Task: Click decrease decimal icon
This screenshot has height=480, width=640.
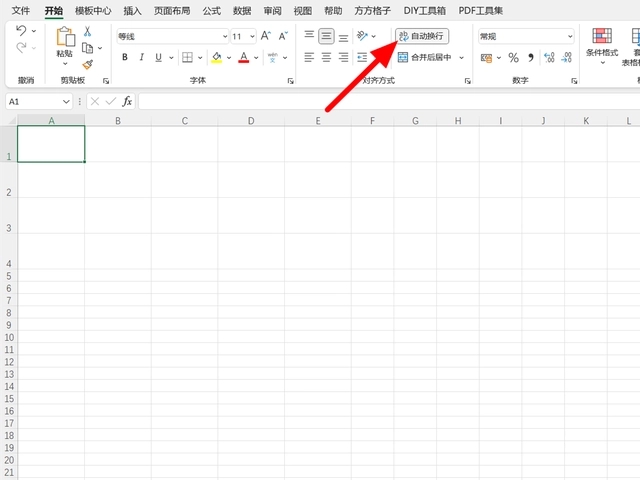Action: (x=567, y=58)
